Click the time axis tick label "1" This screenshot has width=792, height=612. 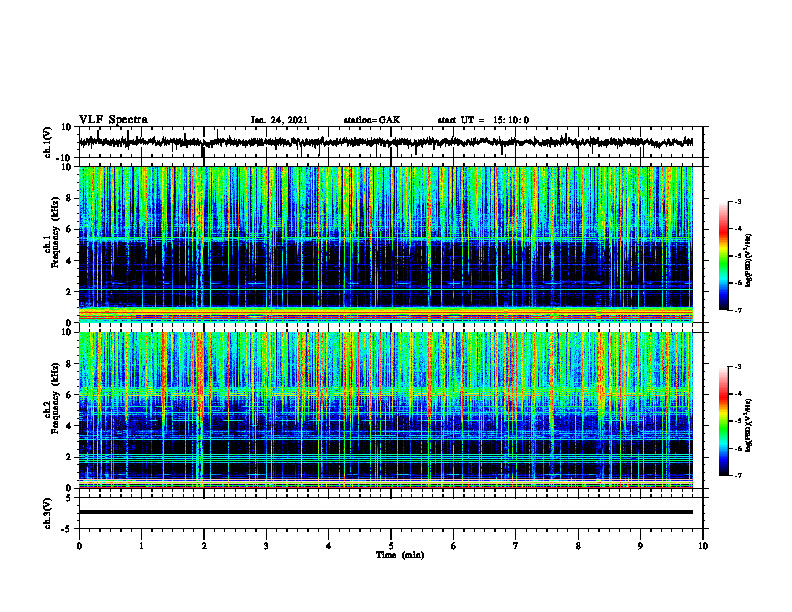point(141,546)
